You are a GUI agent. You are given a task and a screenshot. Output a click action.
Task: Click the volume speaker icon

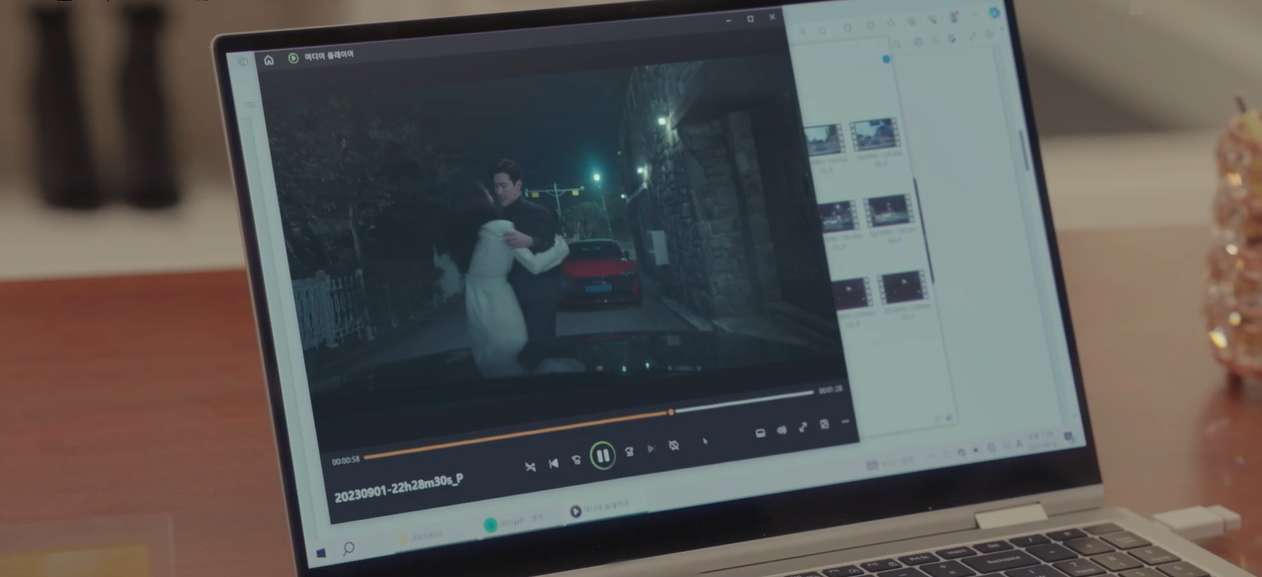coord(782,430)
